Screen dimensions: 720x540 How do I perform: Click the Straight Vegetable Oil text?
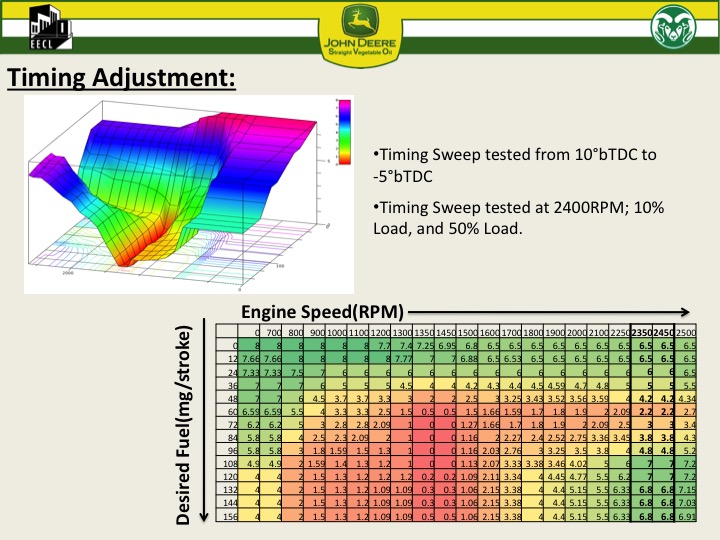(360, 52)
